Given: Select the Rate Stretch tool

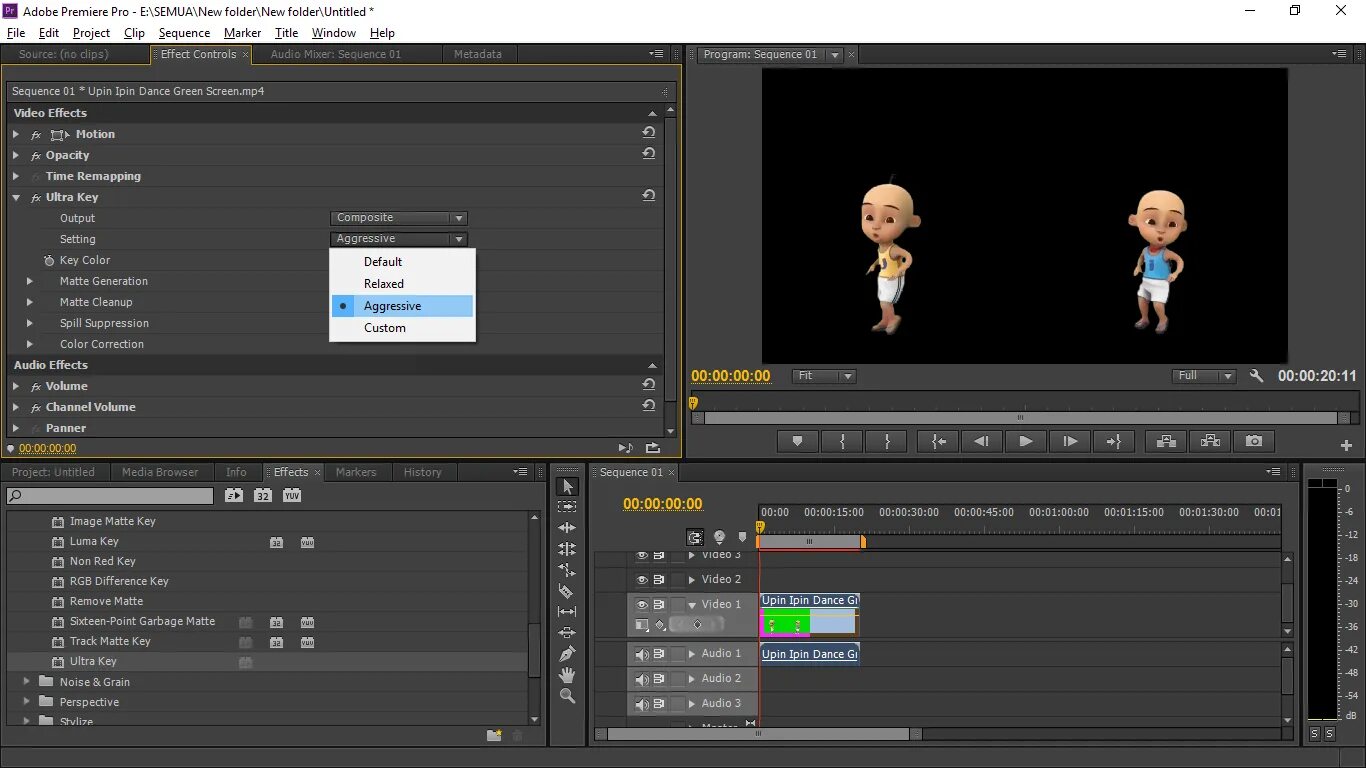Looking at the screenshot, I should click(567, 570).
